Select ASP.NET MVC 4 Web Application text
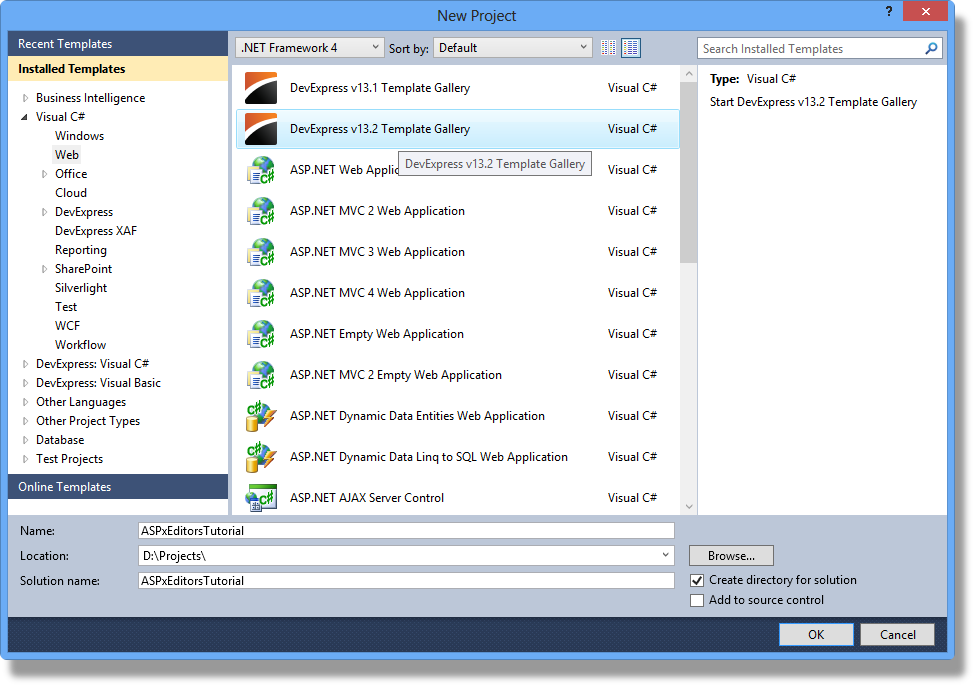This screenshot has height=687, width=975. pyautogui.click(x=377, y=293)
